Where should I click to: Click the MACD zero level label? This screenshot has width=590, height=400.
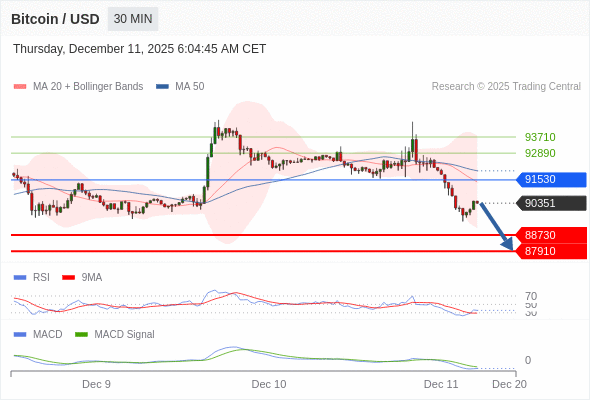click(x=528, y=360)
